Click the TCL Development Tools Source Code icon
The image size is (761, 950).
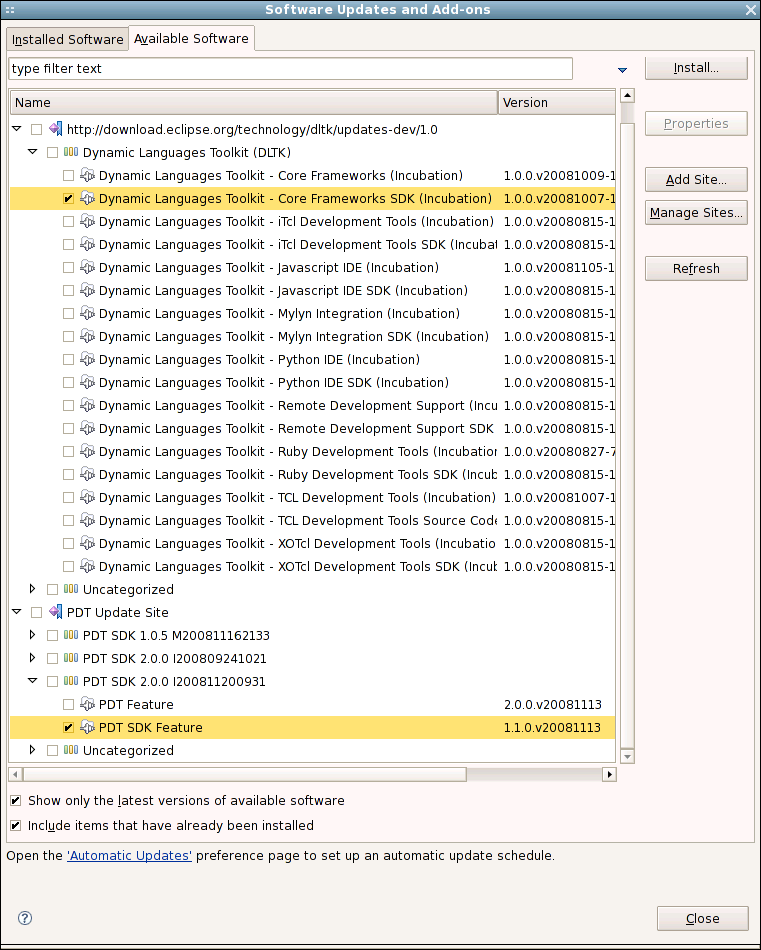pos(88,520)
